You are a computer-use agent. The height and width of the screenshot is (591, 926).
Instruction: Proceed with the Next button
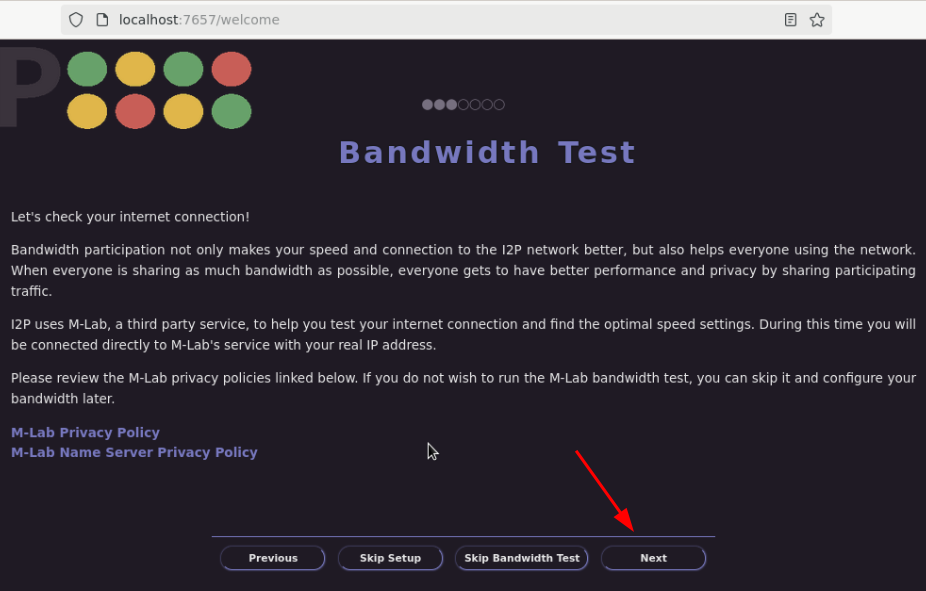coord(653,558)
